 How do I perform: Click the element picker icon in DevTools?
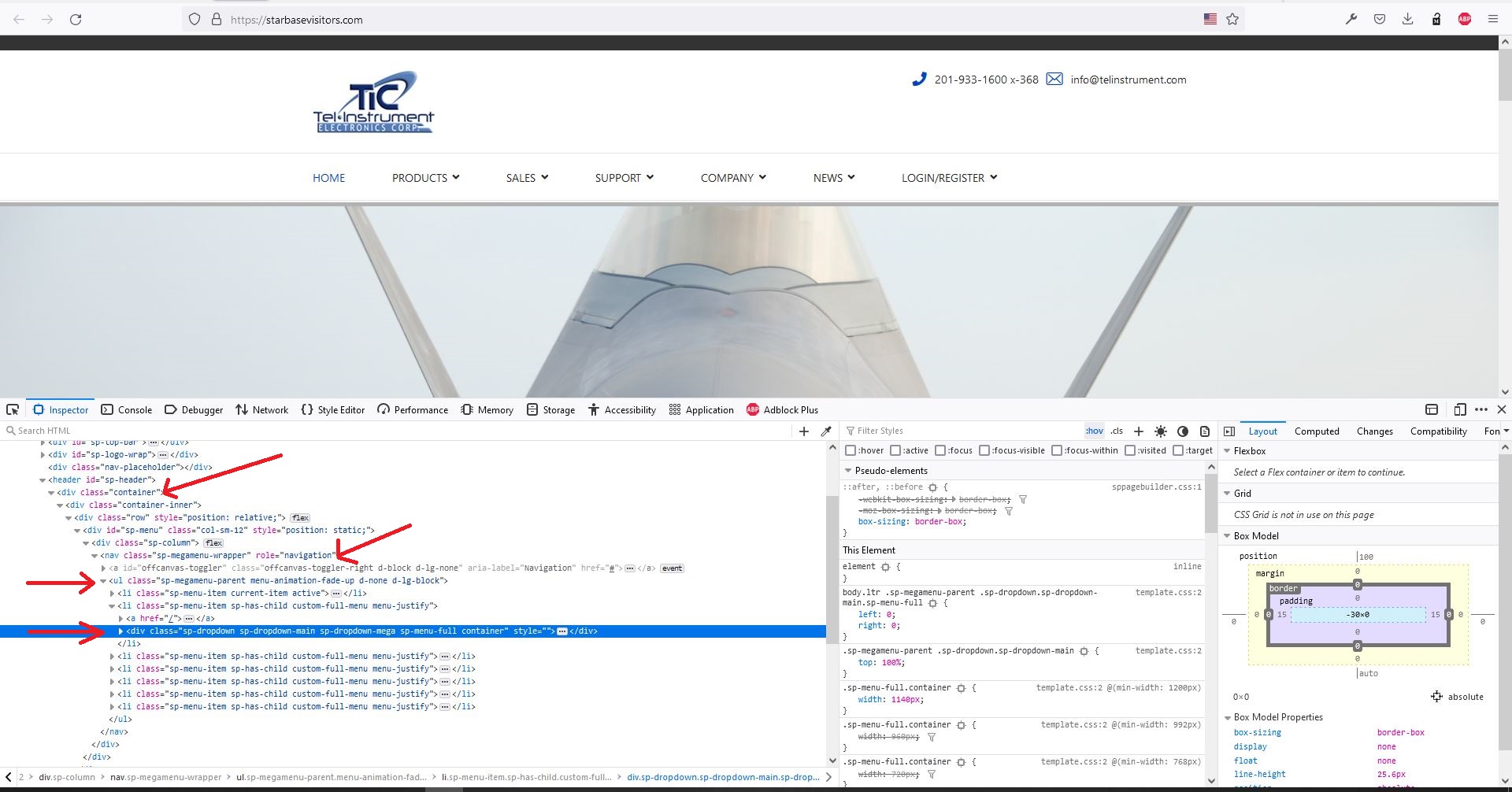coord(13,409)
